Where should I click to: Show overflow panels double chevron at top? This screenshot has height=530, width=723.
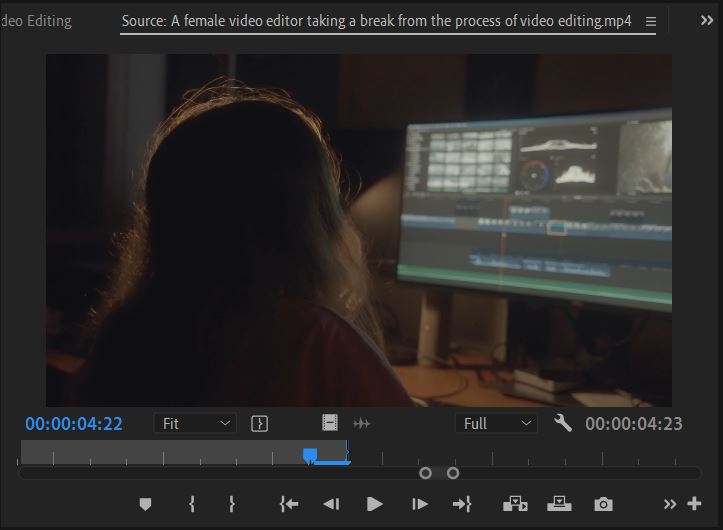pos(707,20)
